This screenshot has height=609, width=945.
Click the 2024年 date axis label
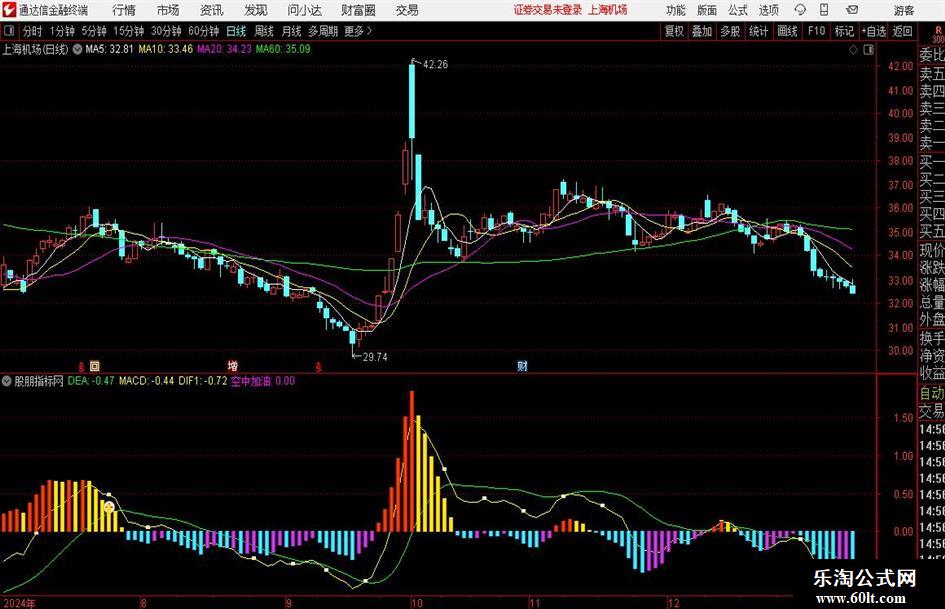tap(19, 603)
